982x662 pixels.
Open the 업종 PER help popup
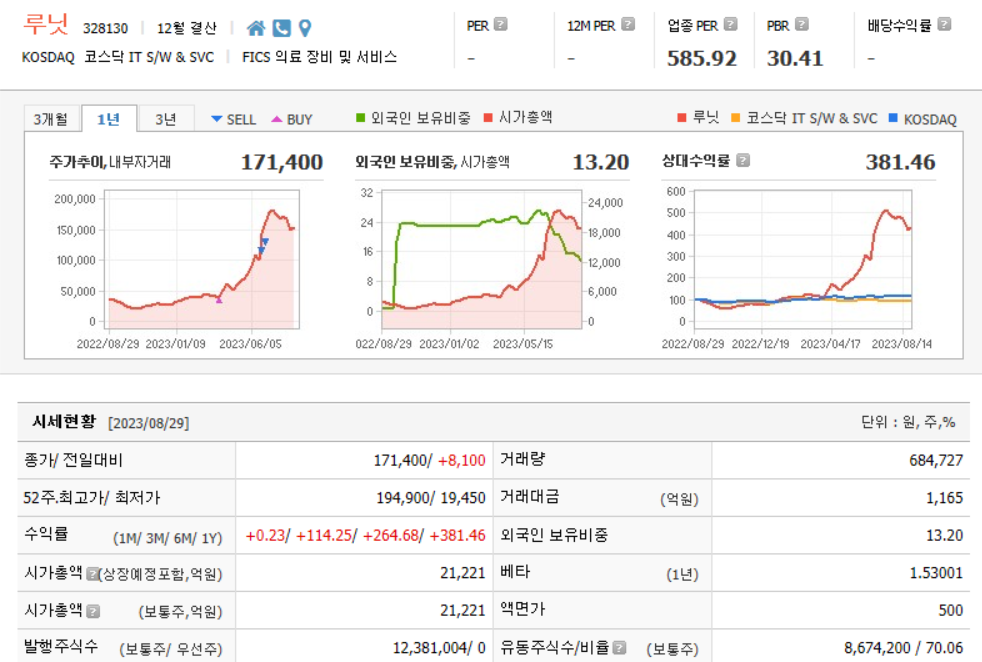(733, 23)
